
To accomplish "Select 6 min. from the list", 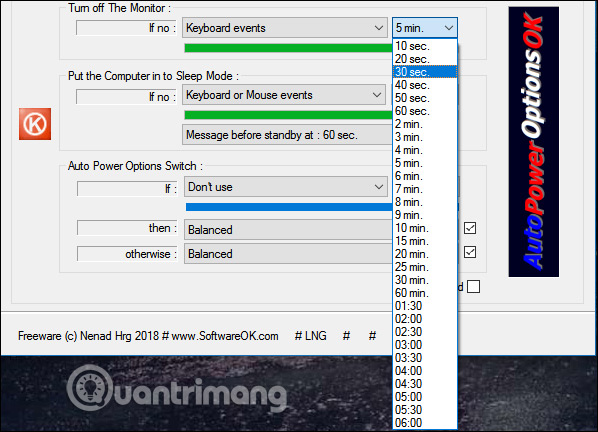I will pos(425,176).
